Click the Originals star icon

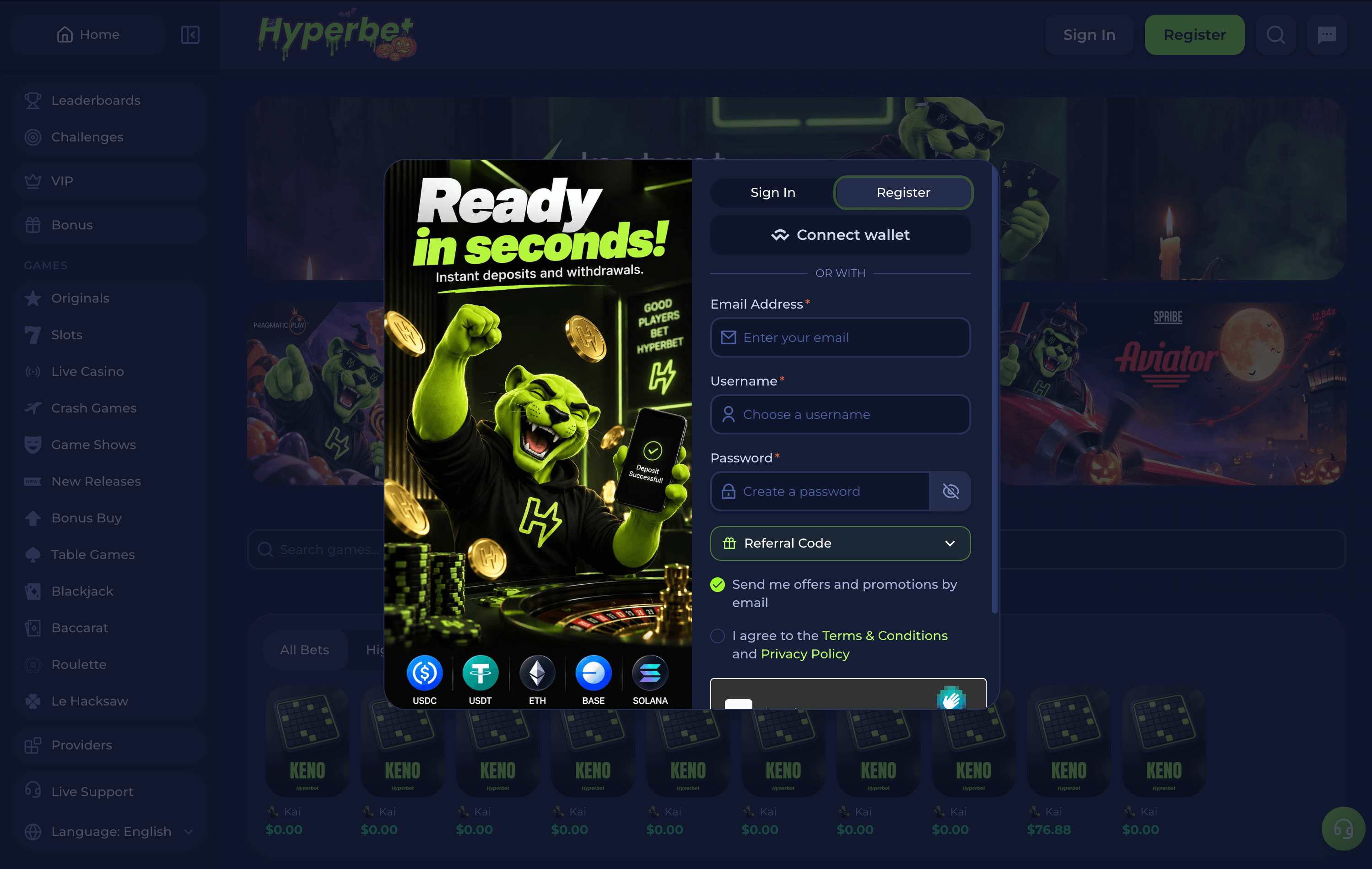pos(33,298)
